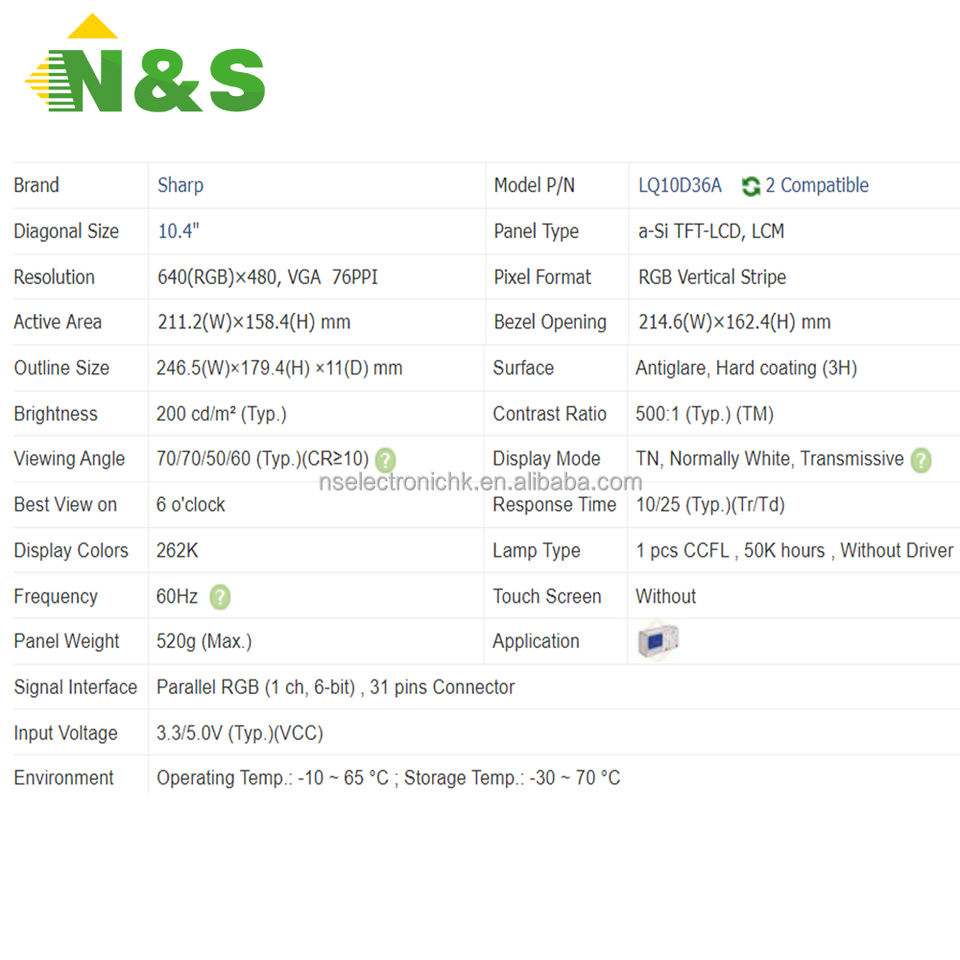Click the Viewing Angle row label
This screenshot has height=960, width=960.
coord(69,459)
